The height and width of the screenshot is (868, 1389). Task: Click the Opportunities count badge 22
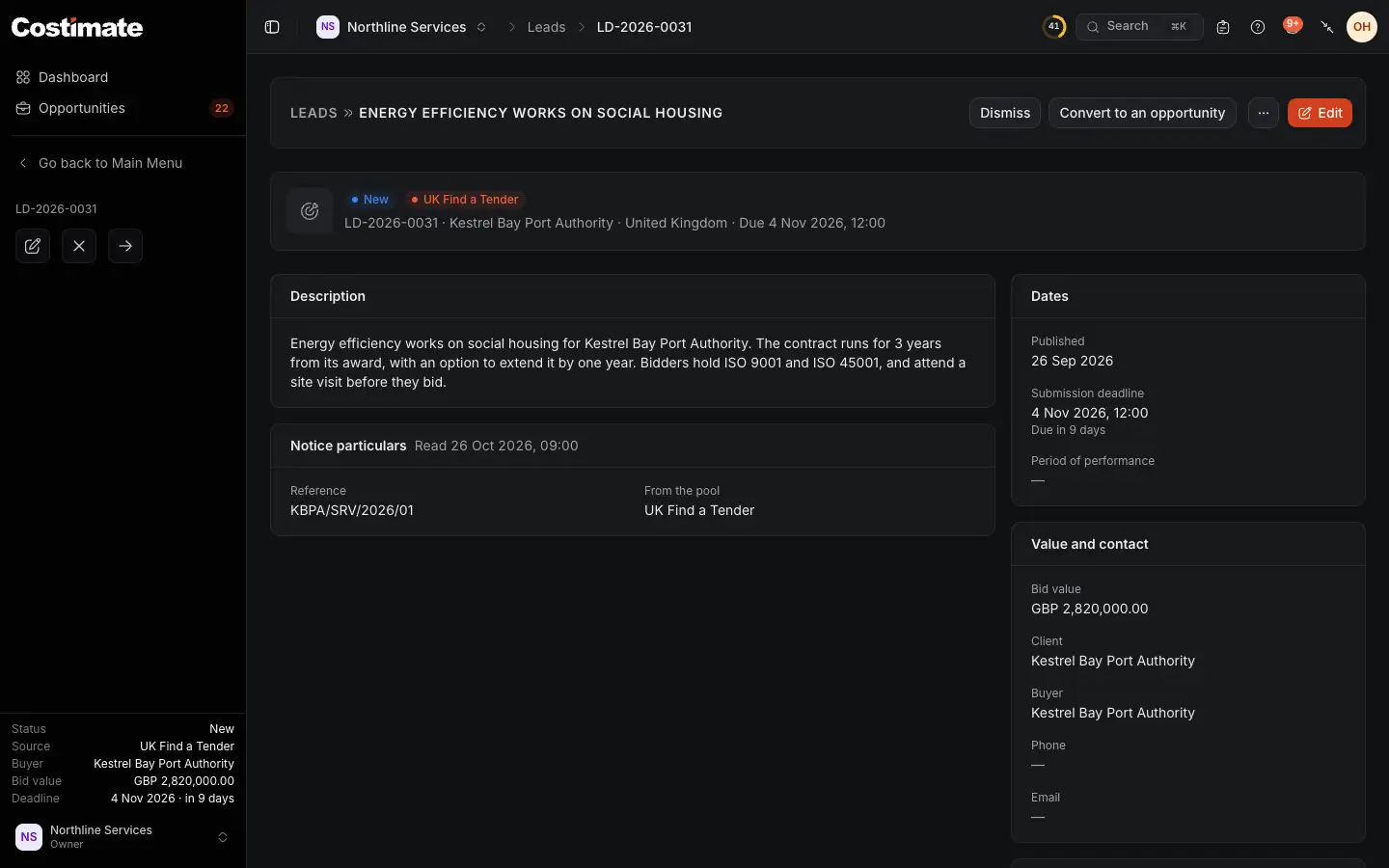pyautogui.click(x=222, y=108)
